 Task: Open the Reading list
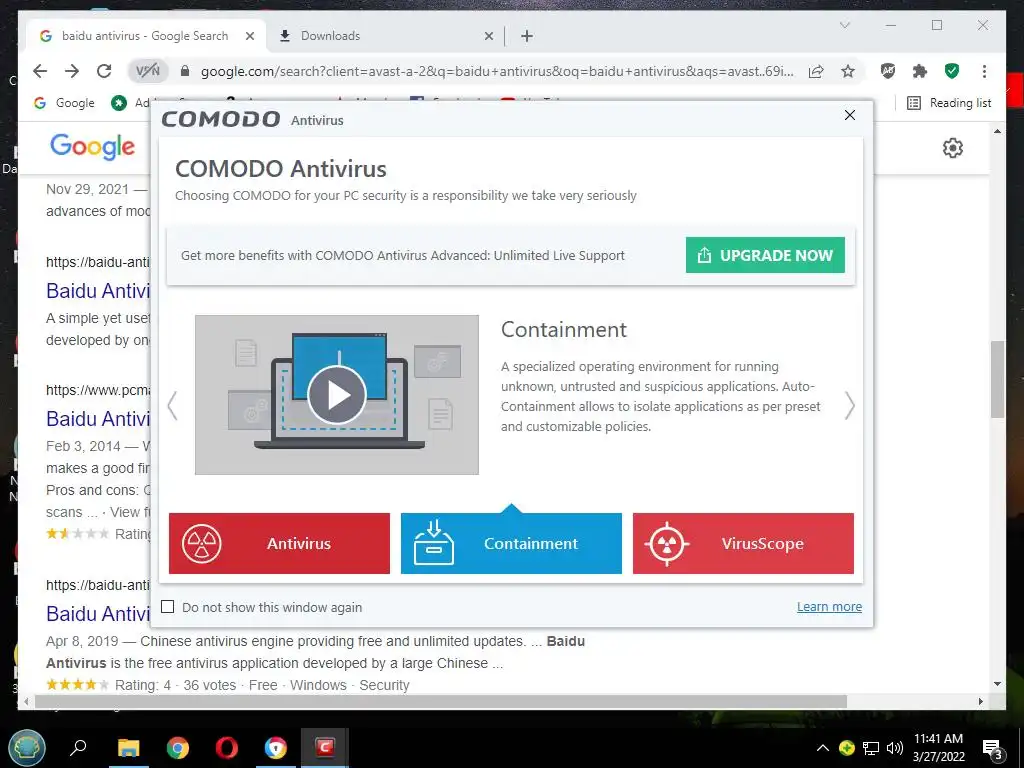tap(950, 103)
